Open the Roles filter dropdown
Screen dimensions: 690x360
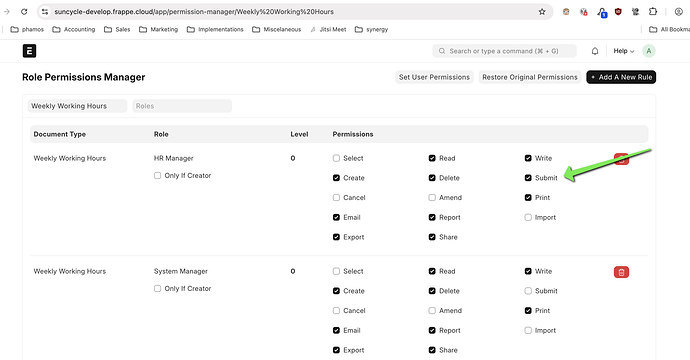point(182,106)
